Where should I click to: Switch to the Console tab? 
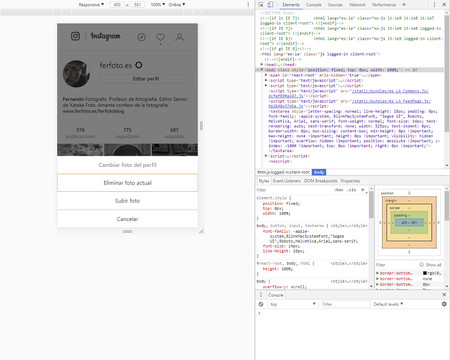pyautogui.click(x=314, y=5)
